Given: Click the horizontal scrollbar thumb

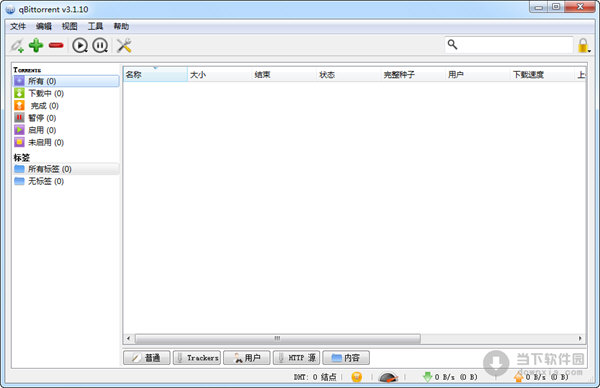Looking at the screenshot, I should tap(277, 338).
